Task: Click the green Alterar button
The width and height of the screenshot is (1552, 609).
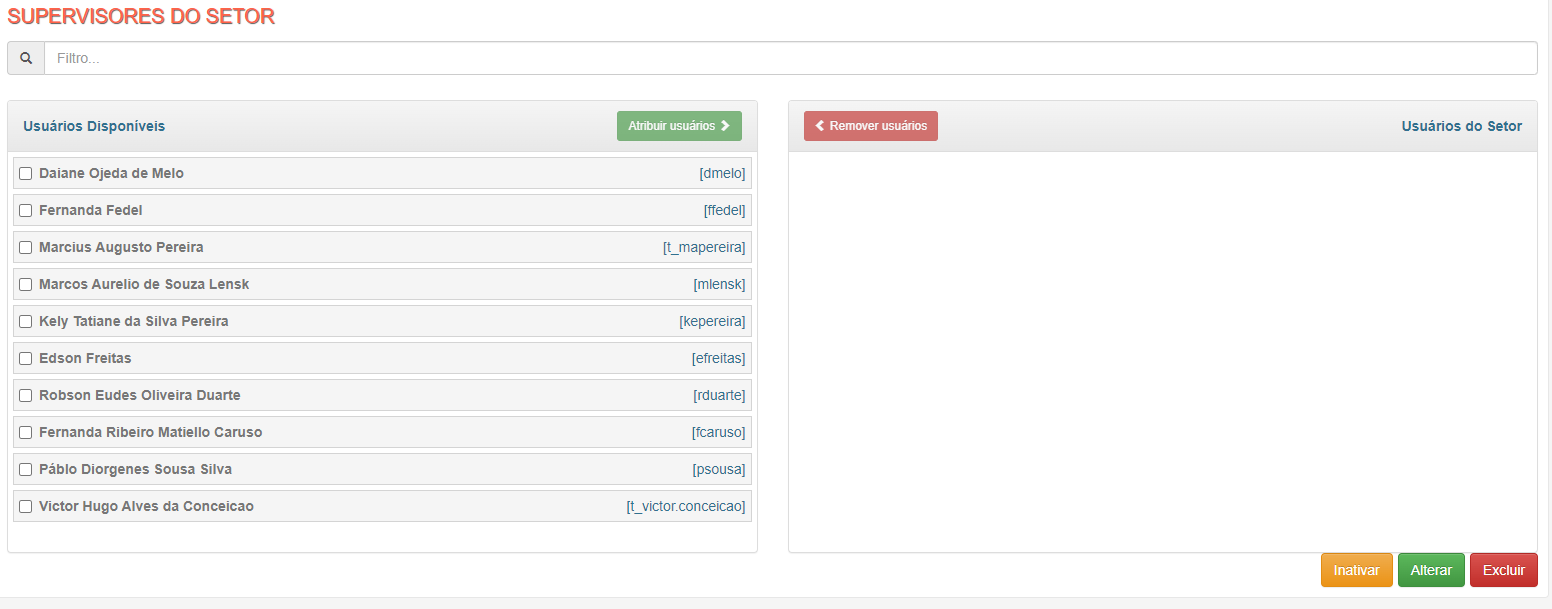Action: click(x=1431, y=570)
